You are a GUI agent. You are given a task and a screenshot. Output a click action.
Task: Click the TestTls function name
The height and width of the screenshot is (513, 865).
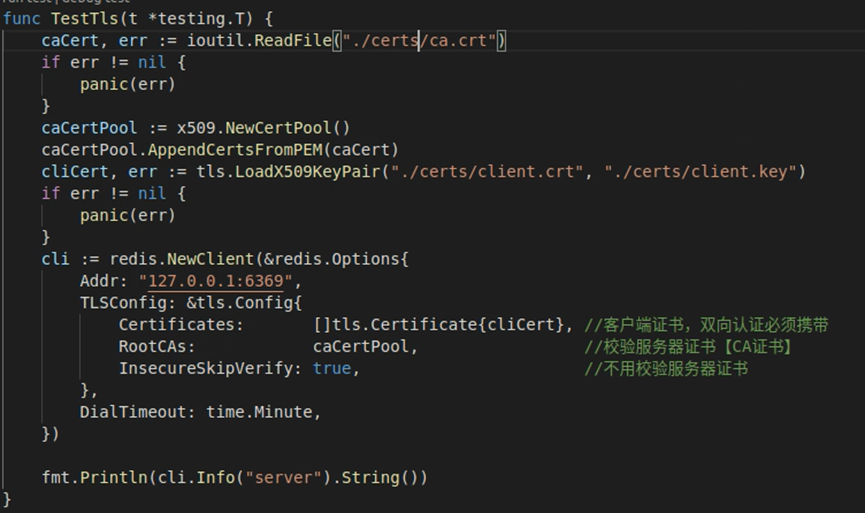coord(84,19)
